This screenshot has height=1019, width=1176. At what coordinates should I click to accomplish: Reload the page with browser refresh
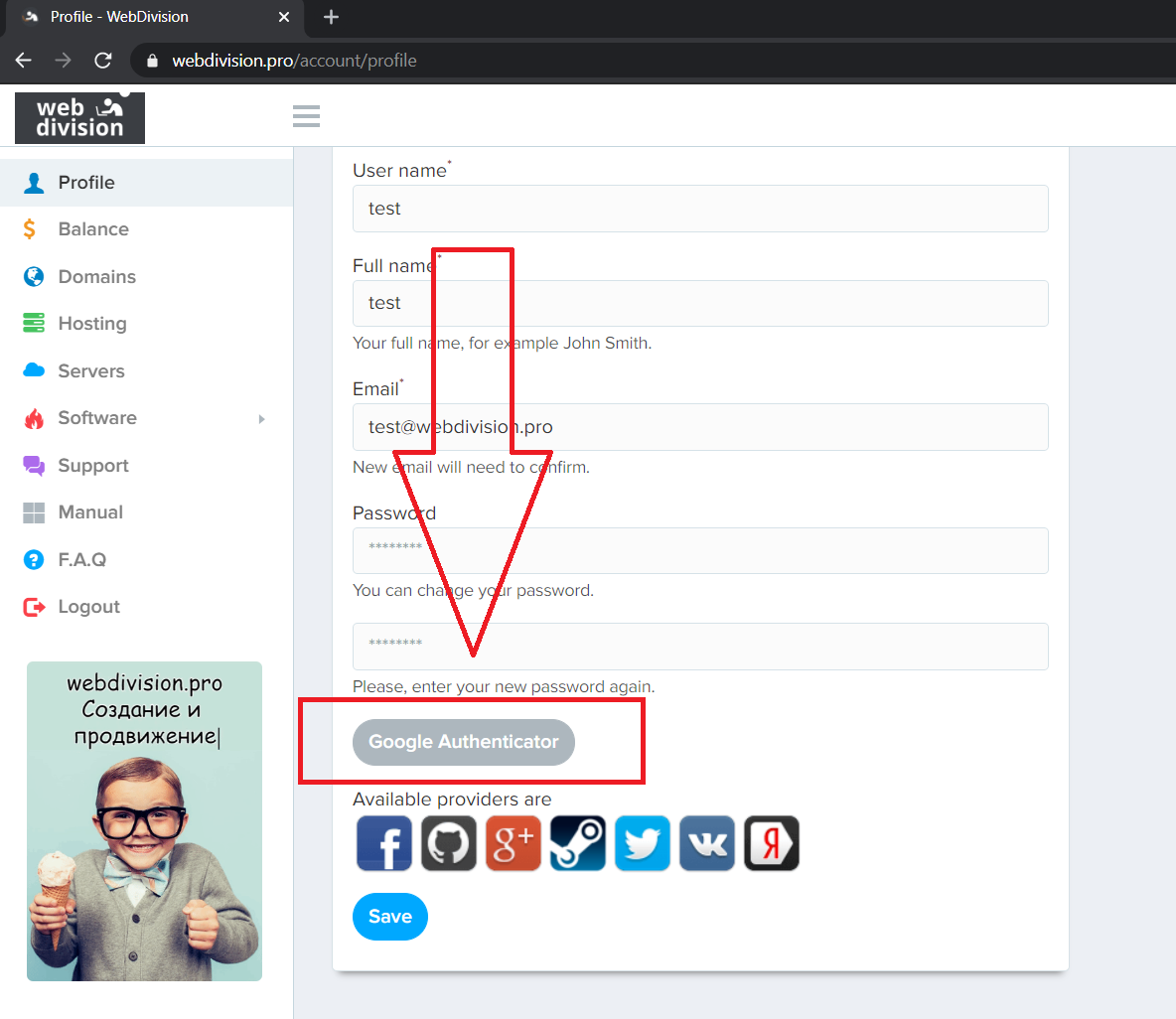pyautogui.click(x=103, y=61)
